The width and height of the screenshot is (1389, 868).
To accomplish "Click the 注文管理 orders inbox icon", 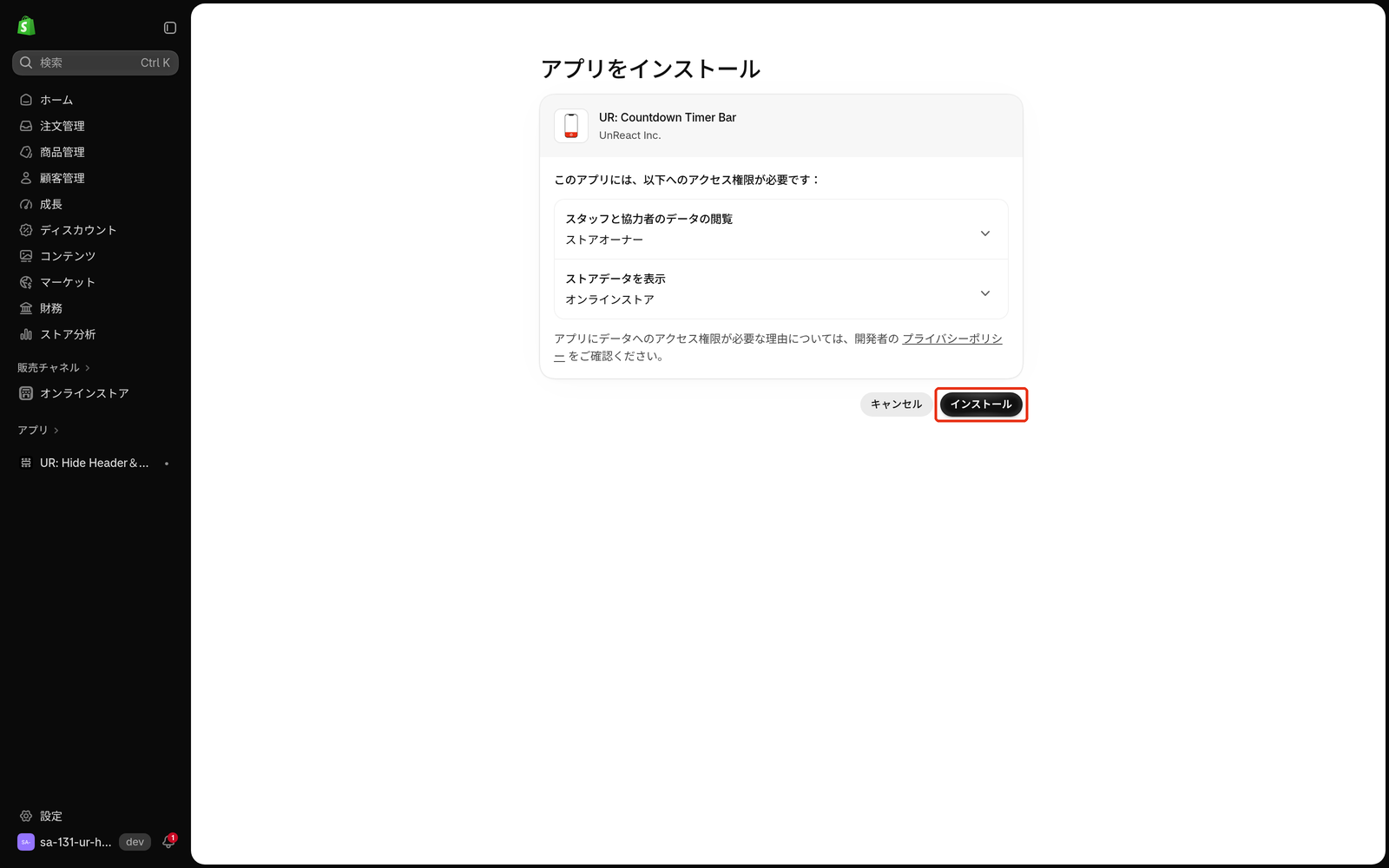I will pyautogui.click(x=26, y=126).
